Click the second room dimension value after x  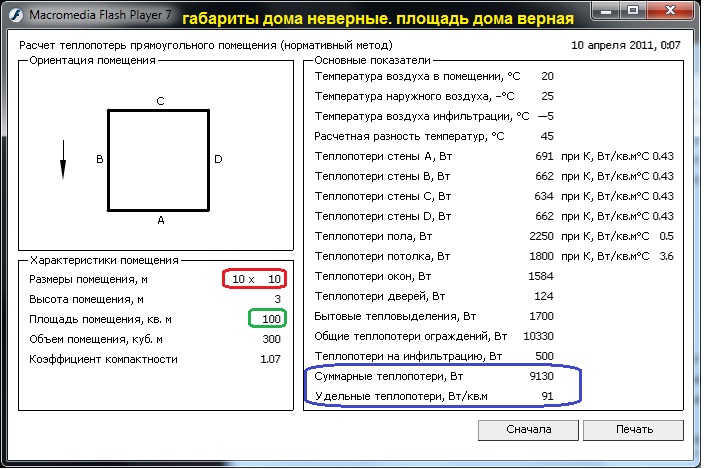(x=273, y=278)
